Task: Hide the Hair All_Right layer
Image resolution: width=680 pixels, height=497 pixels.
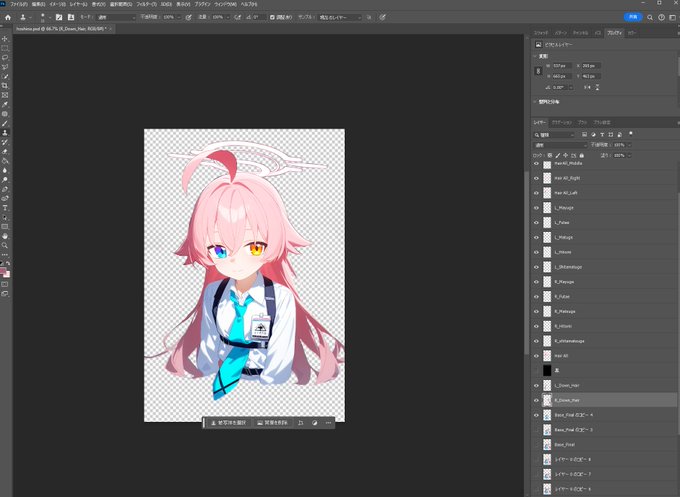Action: (536, 178)
